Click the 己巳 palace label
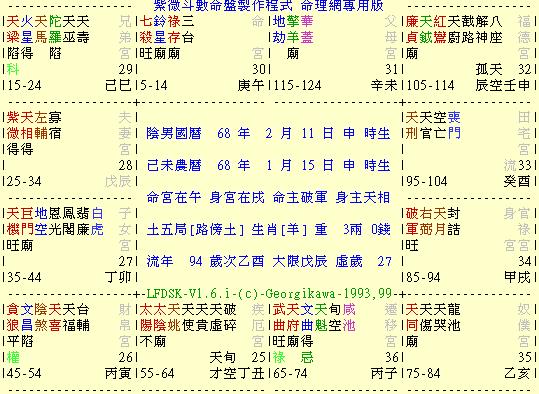This screenshot has height=394, width=539. (118, 86)
